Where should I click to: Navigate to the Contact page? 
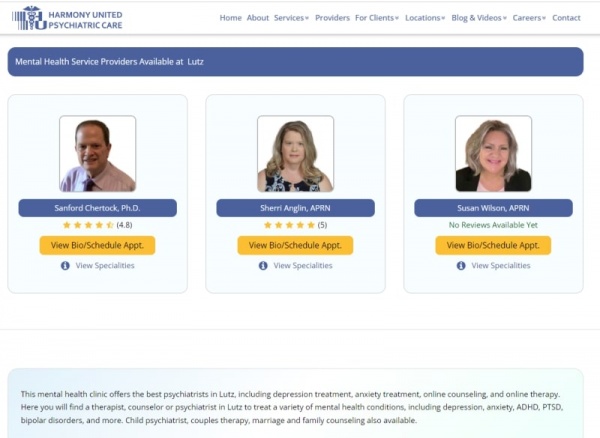566,18
